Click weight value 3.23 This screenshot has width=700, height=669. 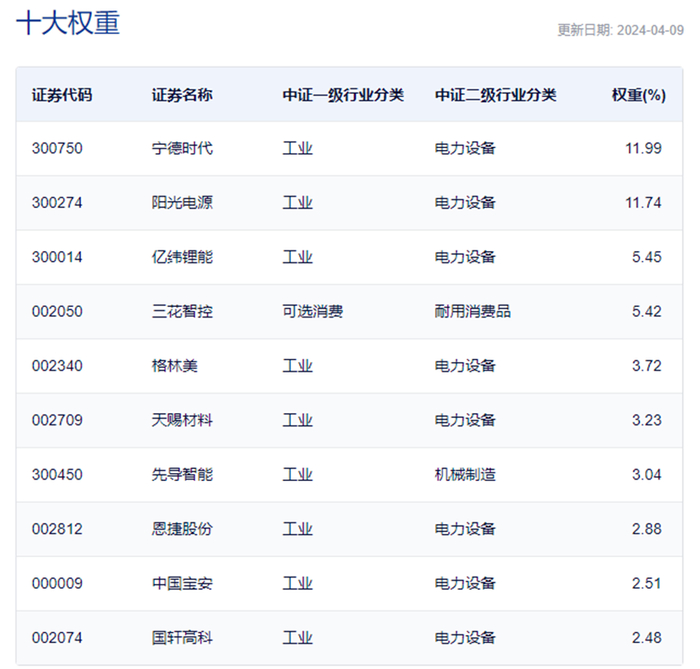click(646, 420)
